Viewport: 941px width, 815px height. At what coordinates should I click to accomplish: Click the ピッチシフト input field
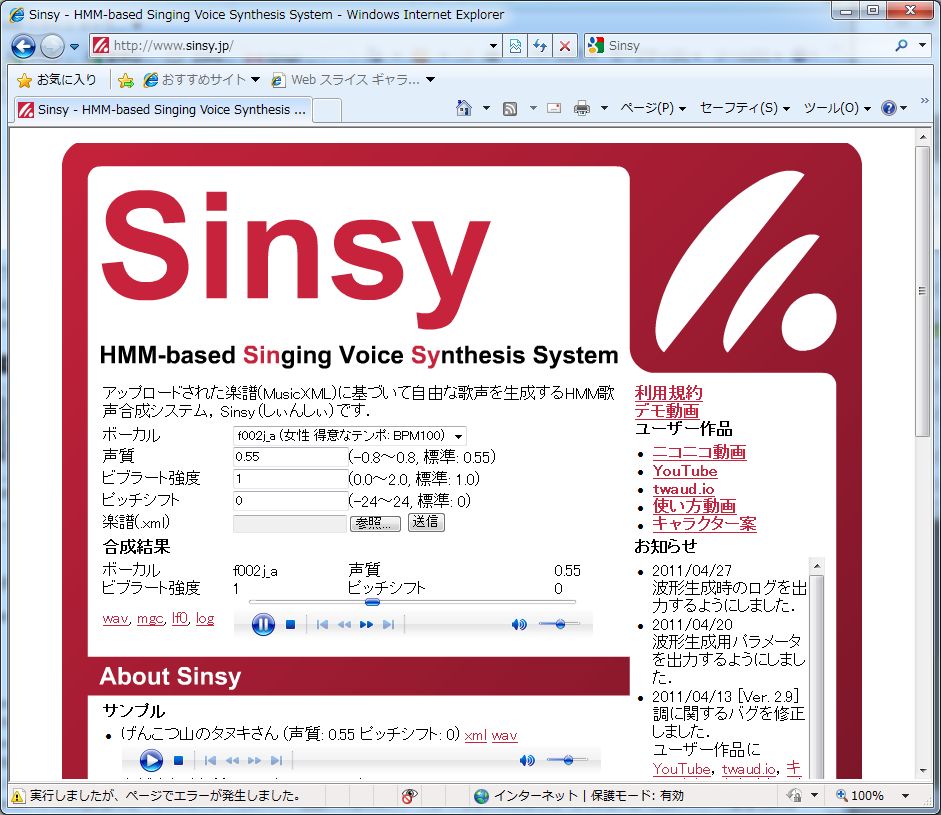coord(290,501)
